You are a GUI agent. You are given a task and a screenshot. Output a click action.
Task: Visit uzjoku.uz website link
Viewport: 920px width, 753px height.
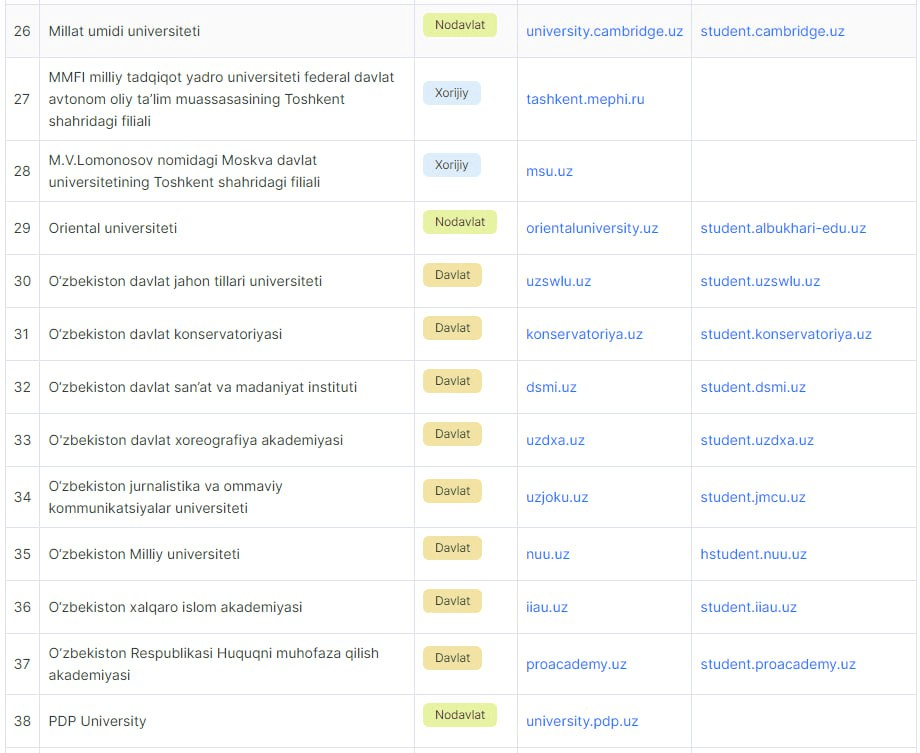(557, 497)
